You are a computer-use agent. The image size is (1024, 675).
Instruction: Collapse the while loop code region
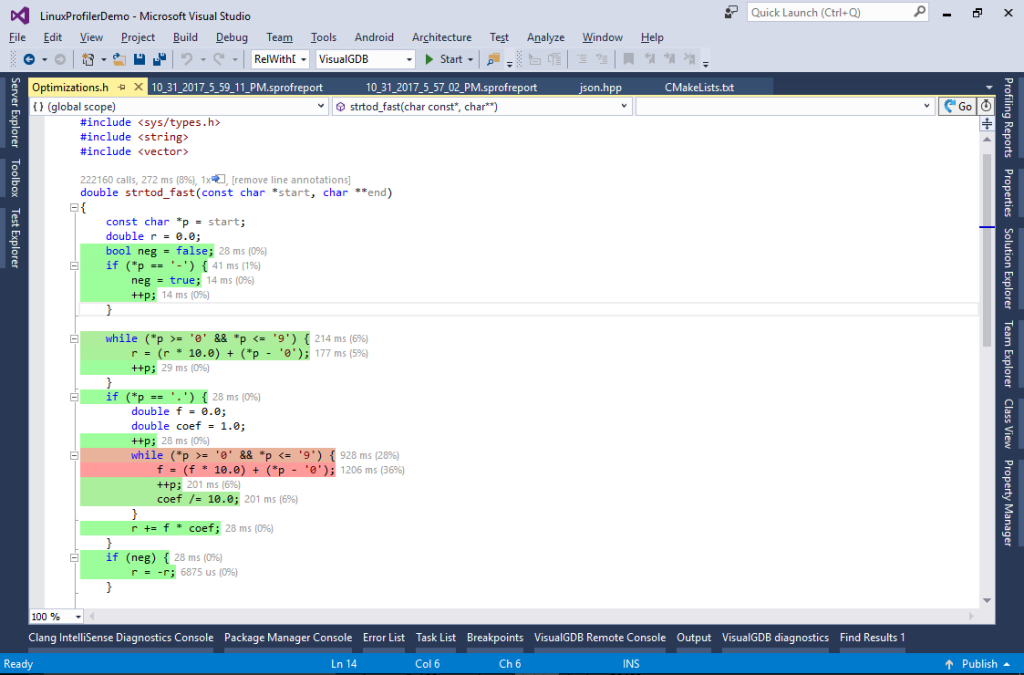(74, 338)
